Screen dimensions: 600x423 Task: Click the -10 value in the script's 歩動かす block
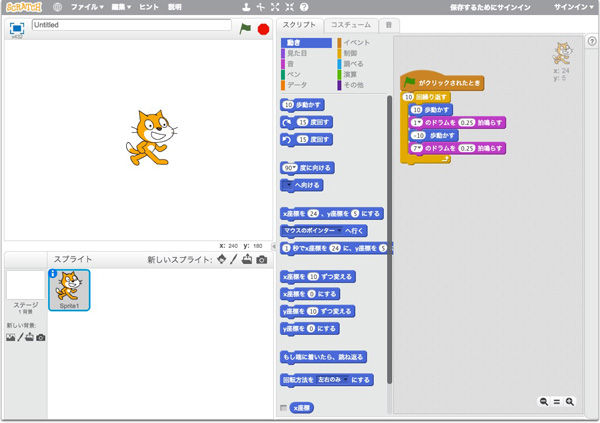[x=418, y=136]
